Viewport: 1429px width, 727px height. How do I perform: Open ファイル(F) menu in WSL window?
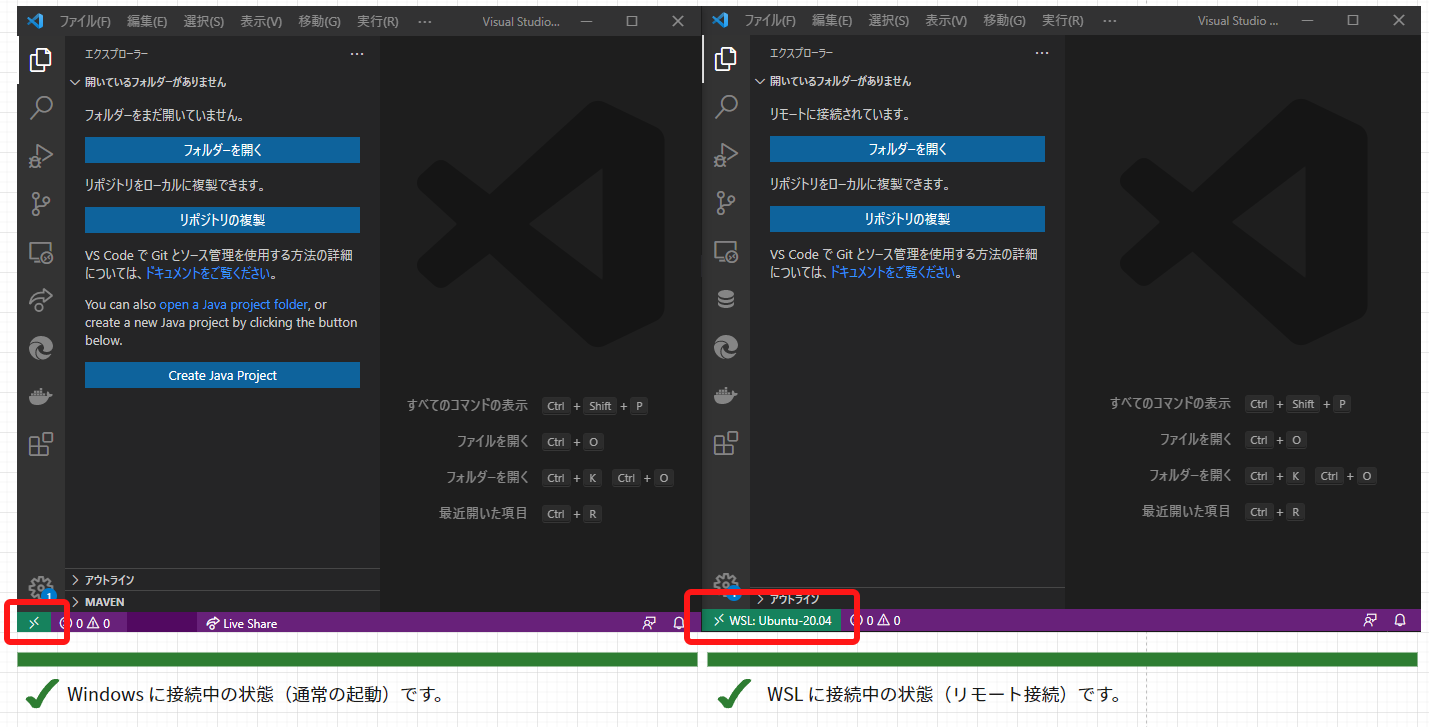(770, 20)
